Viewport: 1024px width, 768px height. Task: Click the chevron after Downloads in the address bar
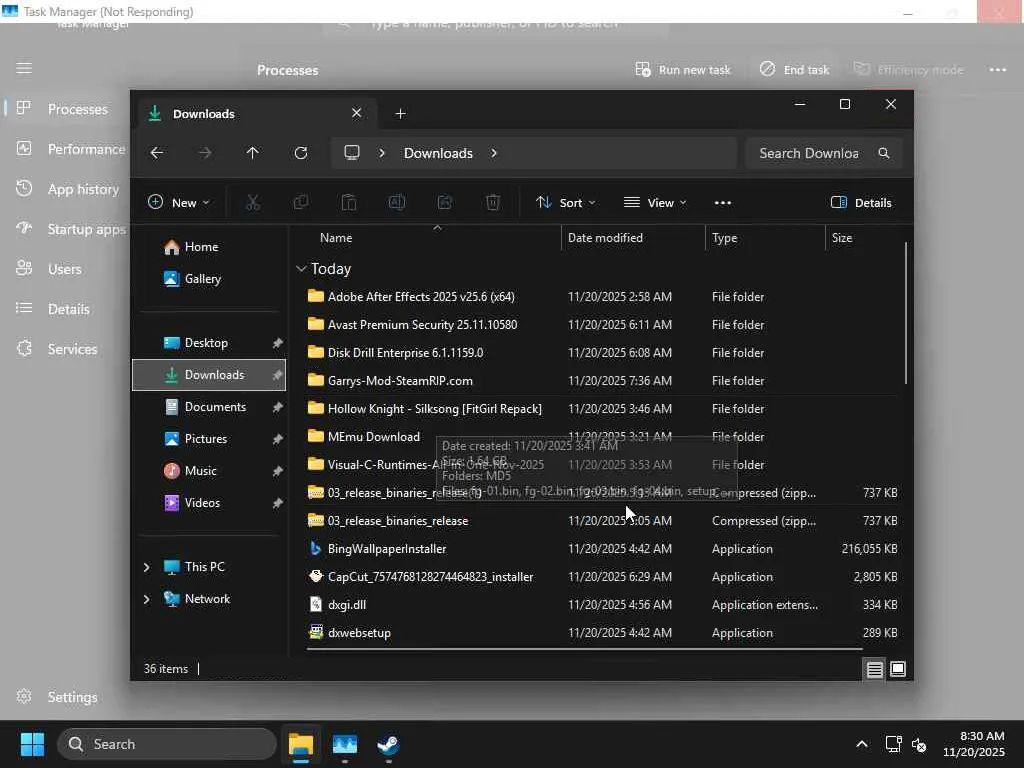494,153
